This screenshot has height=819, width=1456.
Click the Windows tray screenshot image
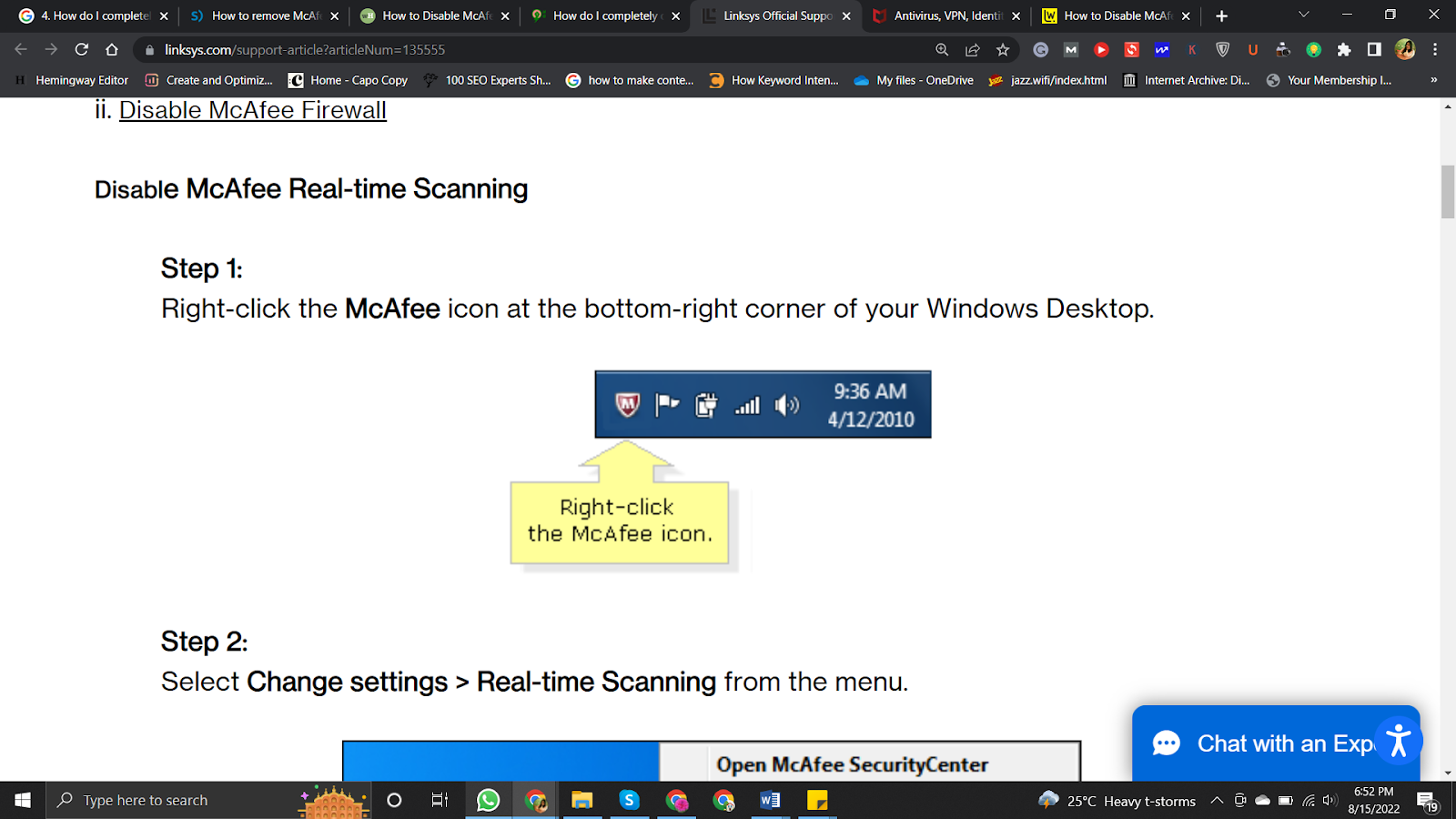pyautogui.click(x=763, y=404)
